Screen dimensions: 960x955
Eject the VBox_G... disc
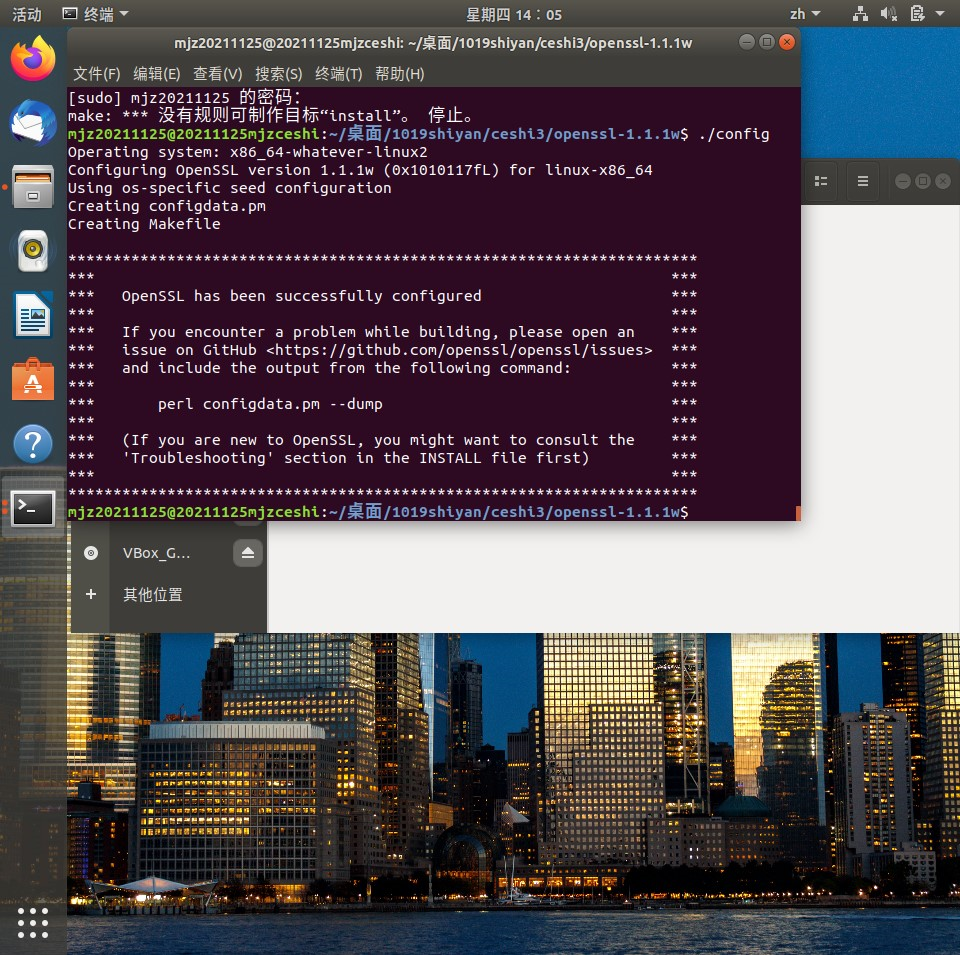(x=248, y=553)
